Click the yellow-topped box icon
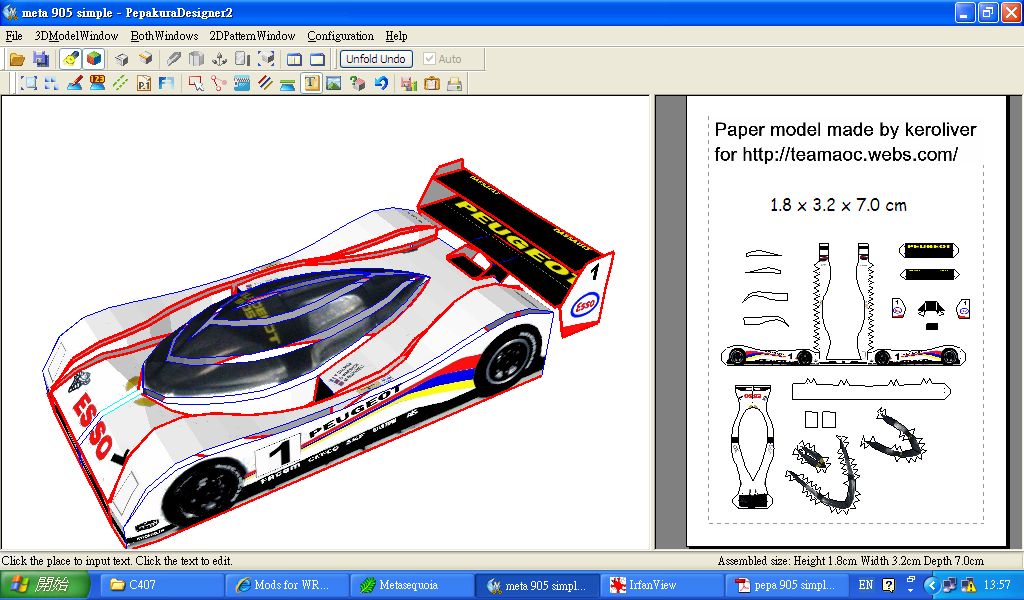The height and width of the screenshot is (600, 1024). 145,59
